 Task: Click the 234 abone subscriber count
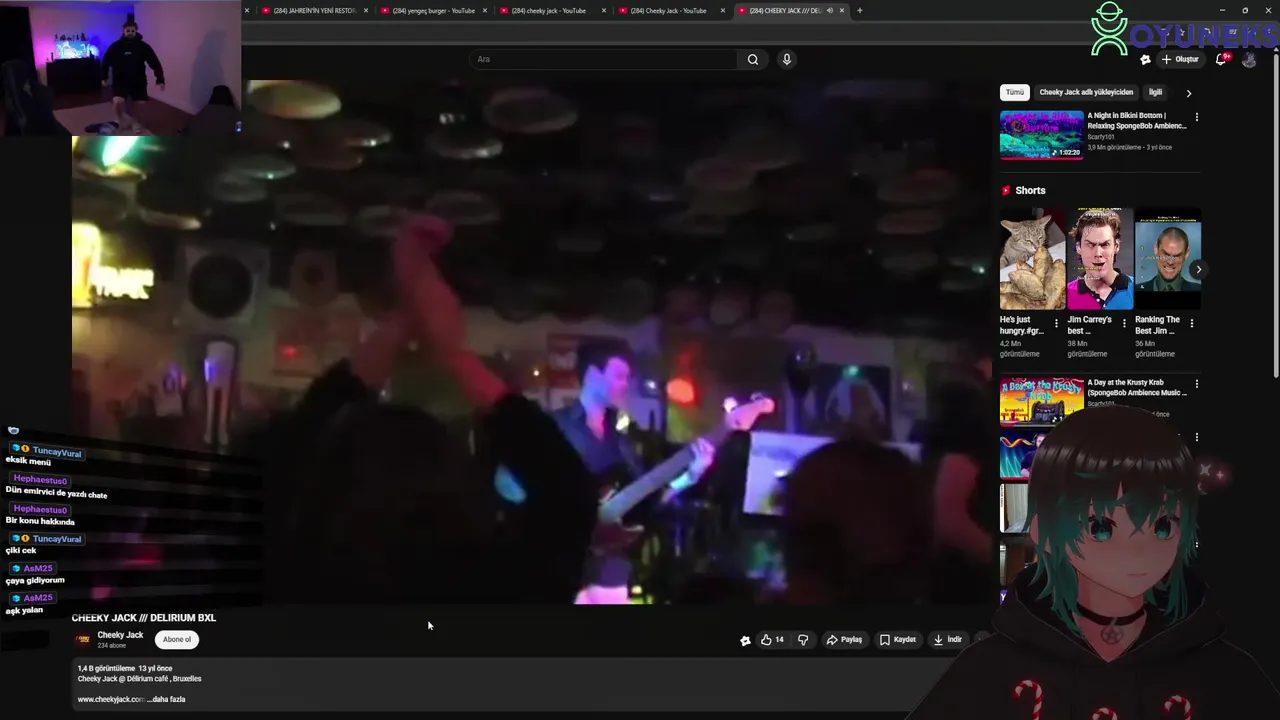[x=111, y=646]
